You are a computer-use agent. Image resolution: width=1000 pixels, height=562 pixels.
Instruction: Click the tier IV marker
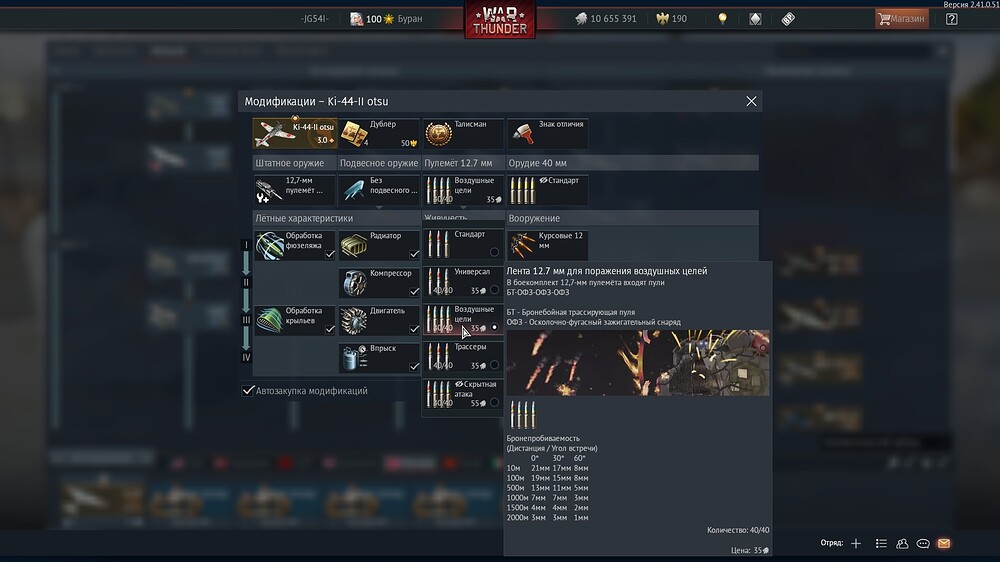pyautogui.click(x=246, y=358)
